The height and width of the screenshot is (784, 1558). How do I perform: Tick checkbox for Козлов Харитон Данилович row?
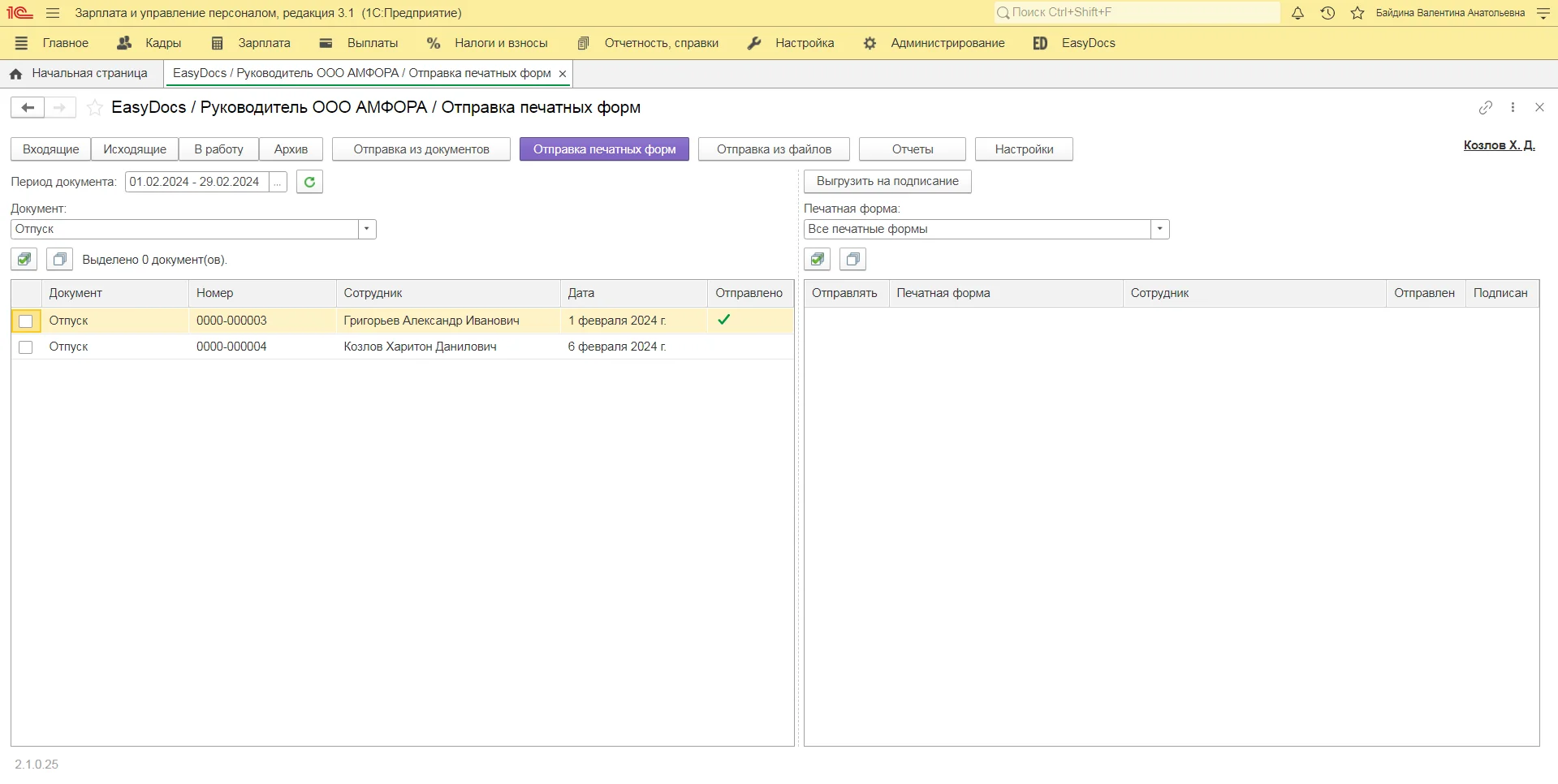[26, 347]
